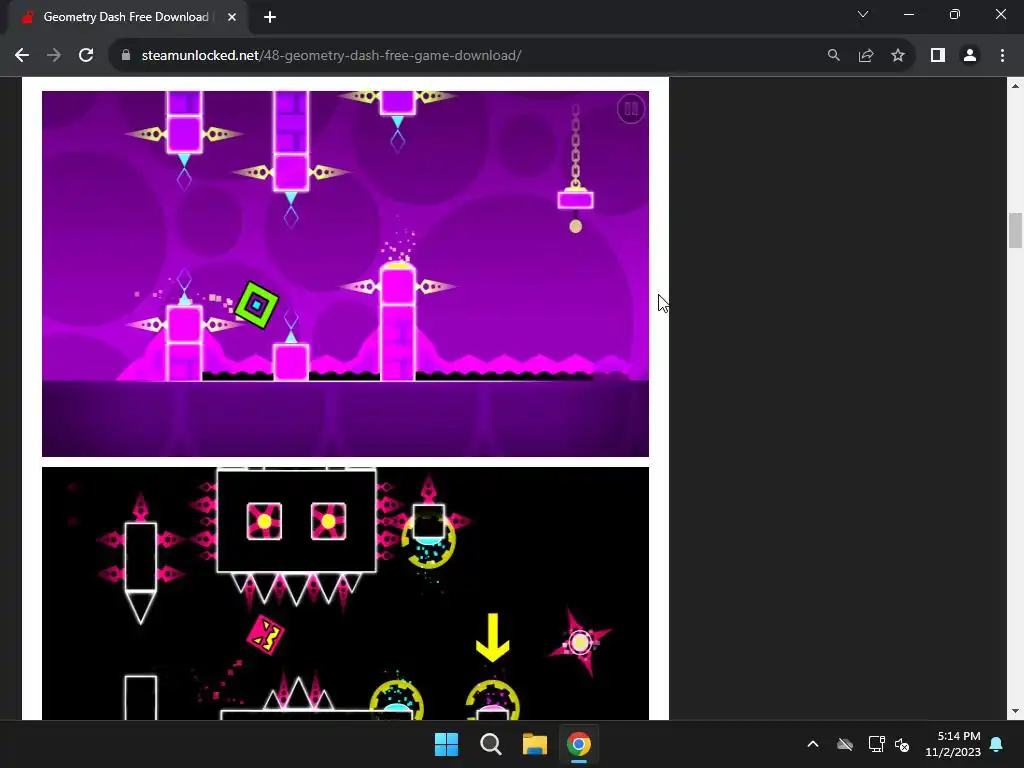Go back to the previous page
Viewport: 1024px width, 768px height.
tap(22, 56)
